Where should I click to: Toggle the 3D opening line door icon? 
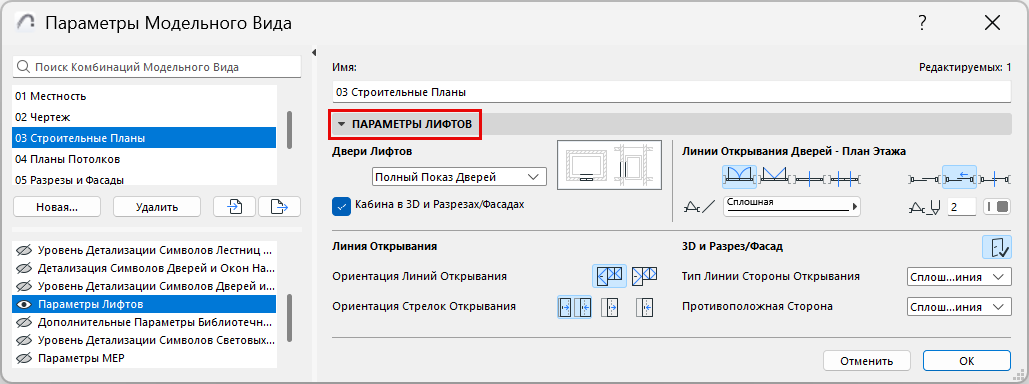(x=997, y=247)
